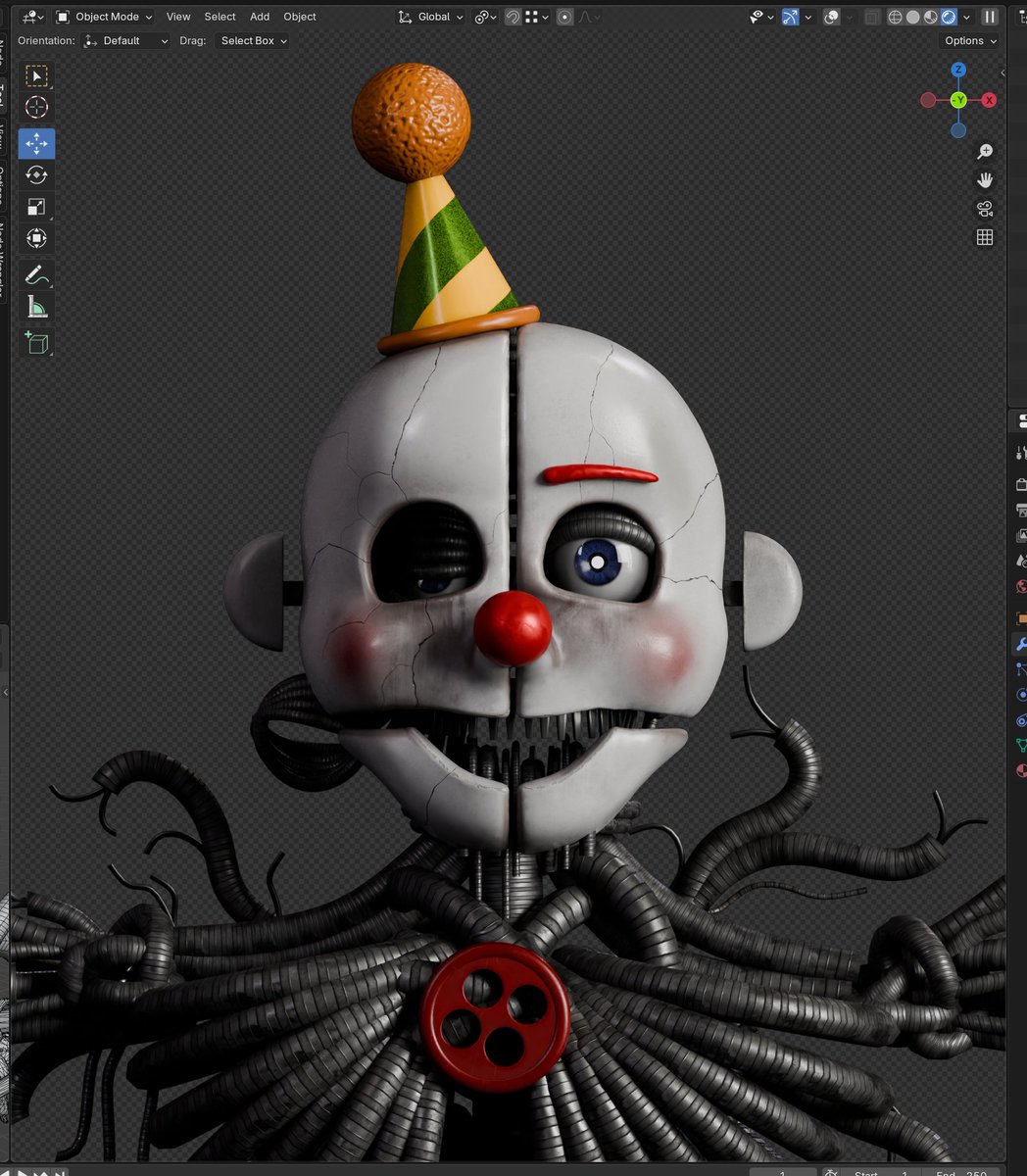The image size is (1027, 1176).
Task: Toggle viewport gizmos display button
Action: 790,17
